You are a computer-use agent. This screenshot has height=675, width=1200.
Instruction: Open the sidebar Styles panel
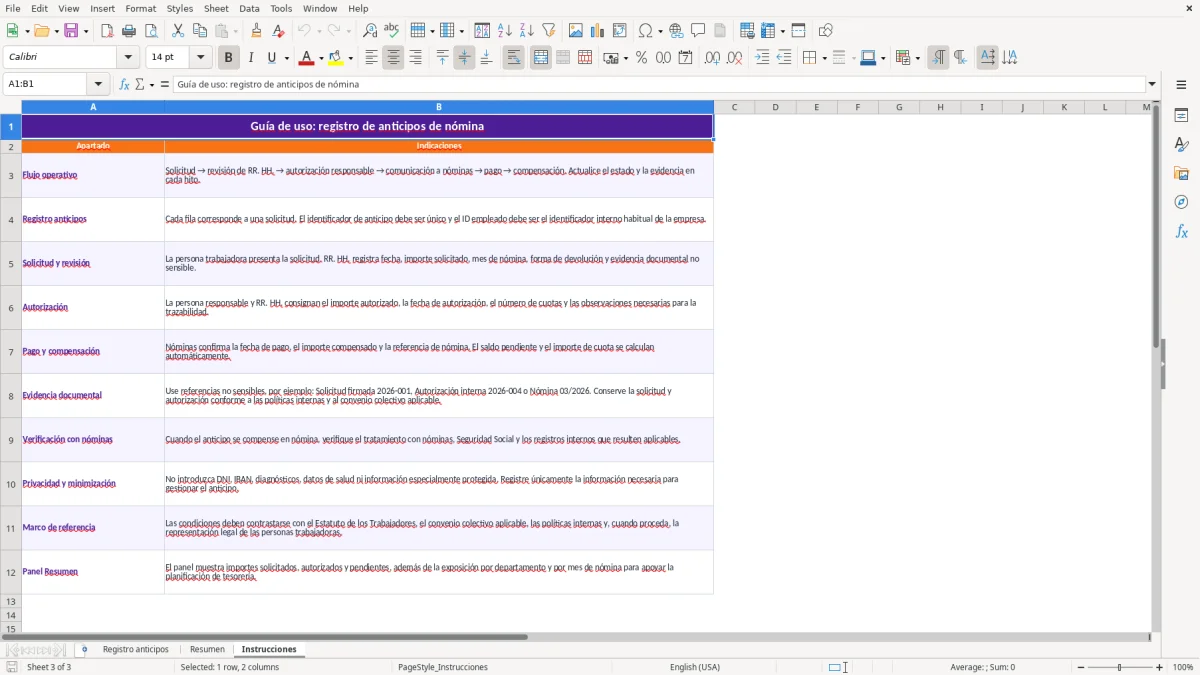[1181, 144]
